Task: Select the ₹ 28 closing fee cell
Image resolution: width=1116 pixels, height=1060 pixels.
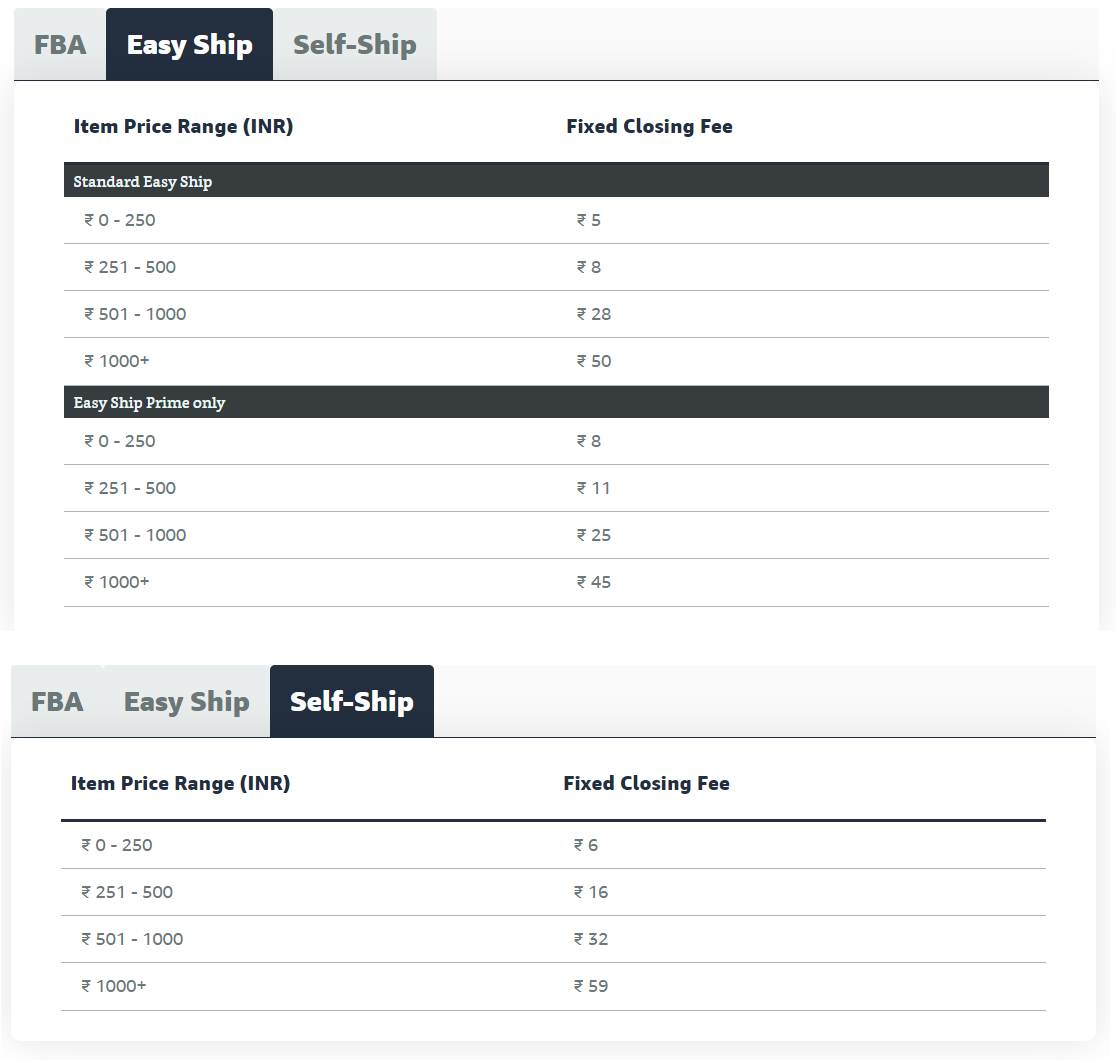Action: [594, 314]
